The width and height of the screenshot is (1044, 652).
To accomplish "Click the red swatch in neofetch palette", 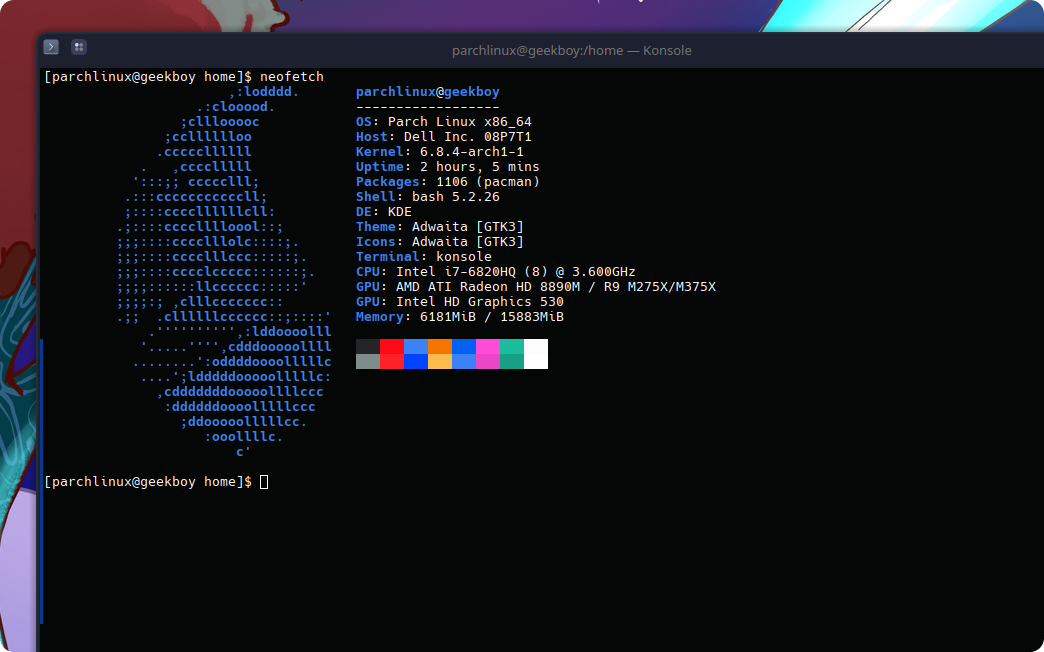I will [x=390, y=353].
